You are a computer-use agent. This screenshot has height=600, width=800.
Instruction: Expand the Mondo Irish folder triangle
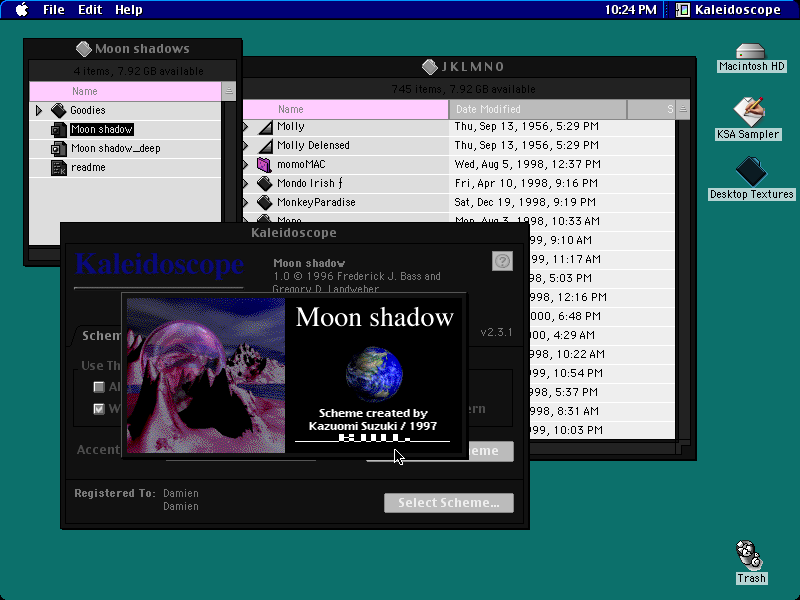point(246,183)
